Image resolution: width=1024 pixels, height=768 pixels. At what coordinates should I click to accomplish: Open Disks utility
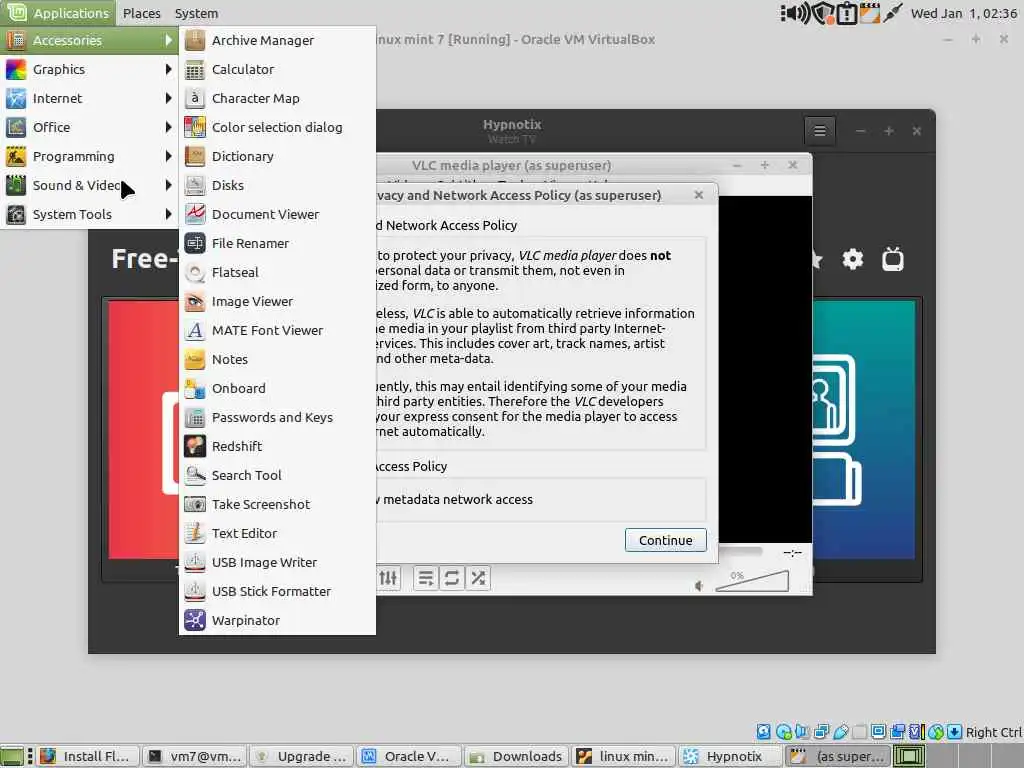277,185
